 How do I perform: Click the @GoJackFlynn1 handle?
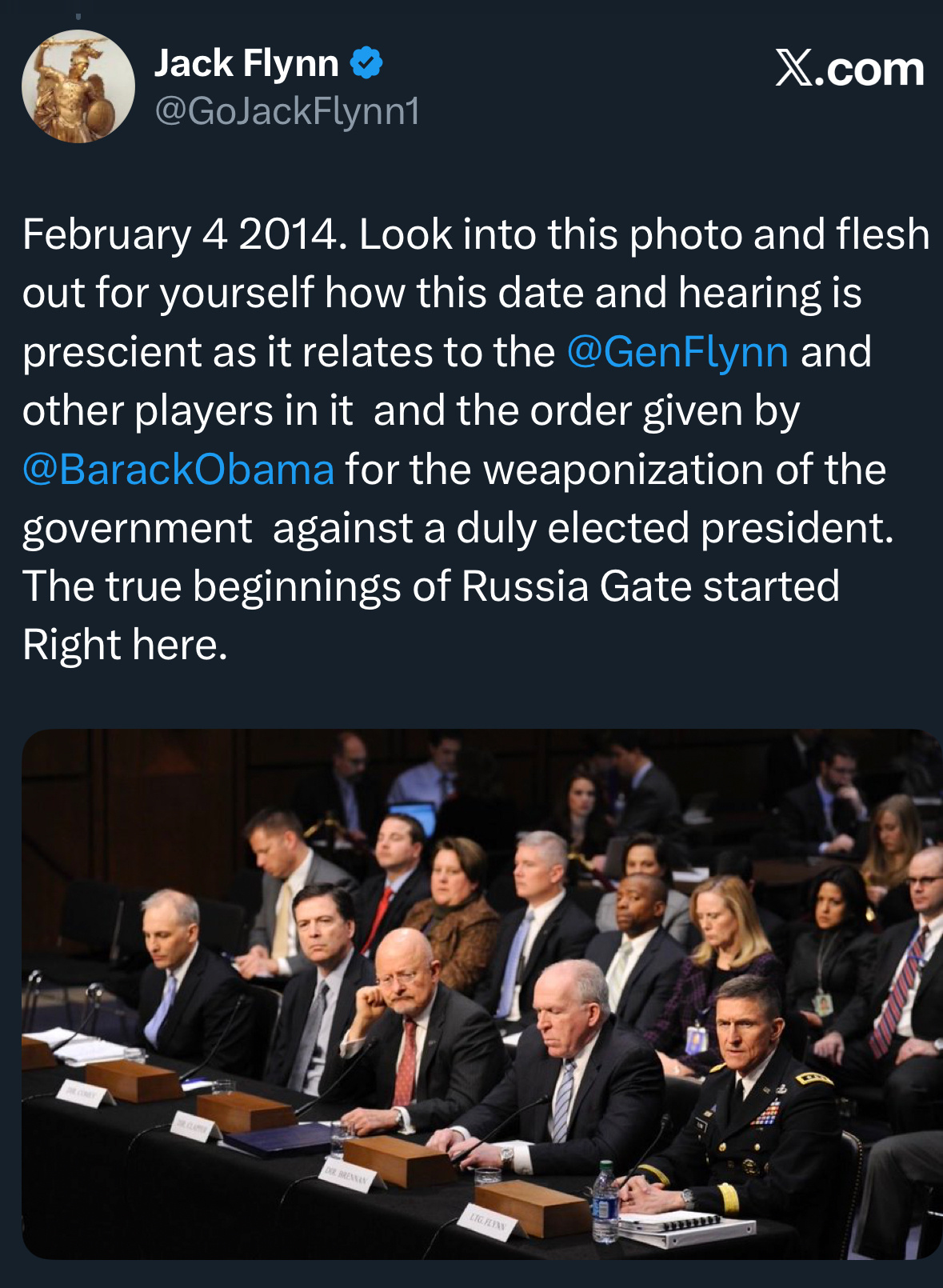pos(286,110)
